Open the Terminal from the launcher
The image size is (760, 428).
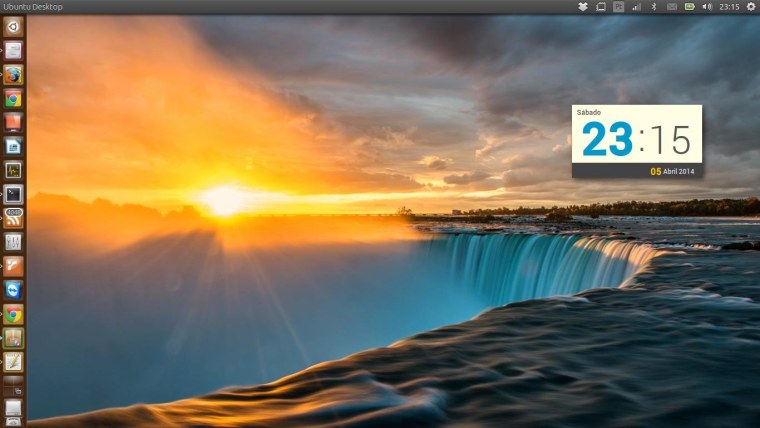coord(13,194)
